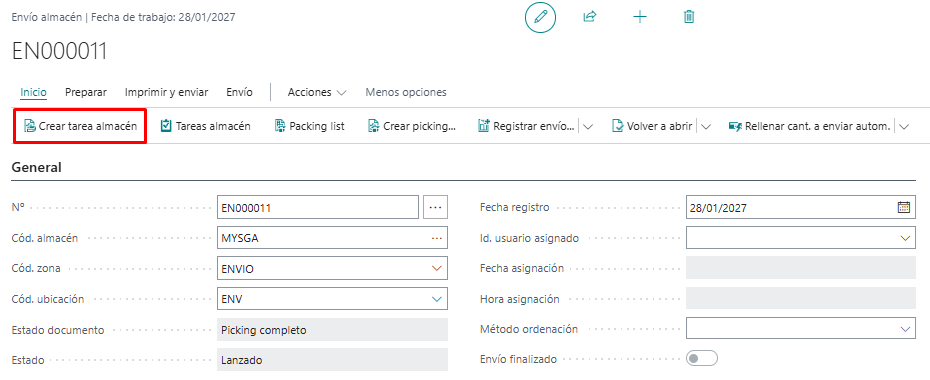The width and height of the screenshot is (930, 380).
Task: Open the Envío tab
Action: point(240,92)
